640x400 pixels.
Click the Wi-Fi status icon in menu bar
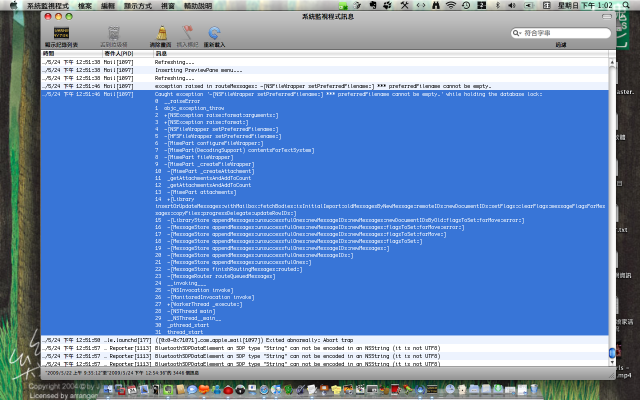click(x=451, y=5)
